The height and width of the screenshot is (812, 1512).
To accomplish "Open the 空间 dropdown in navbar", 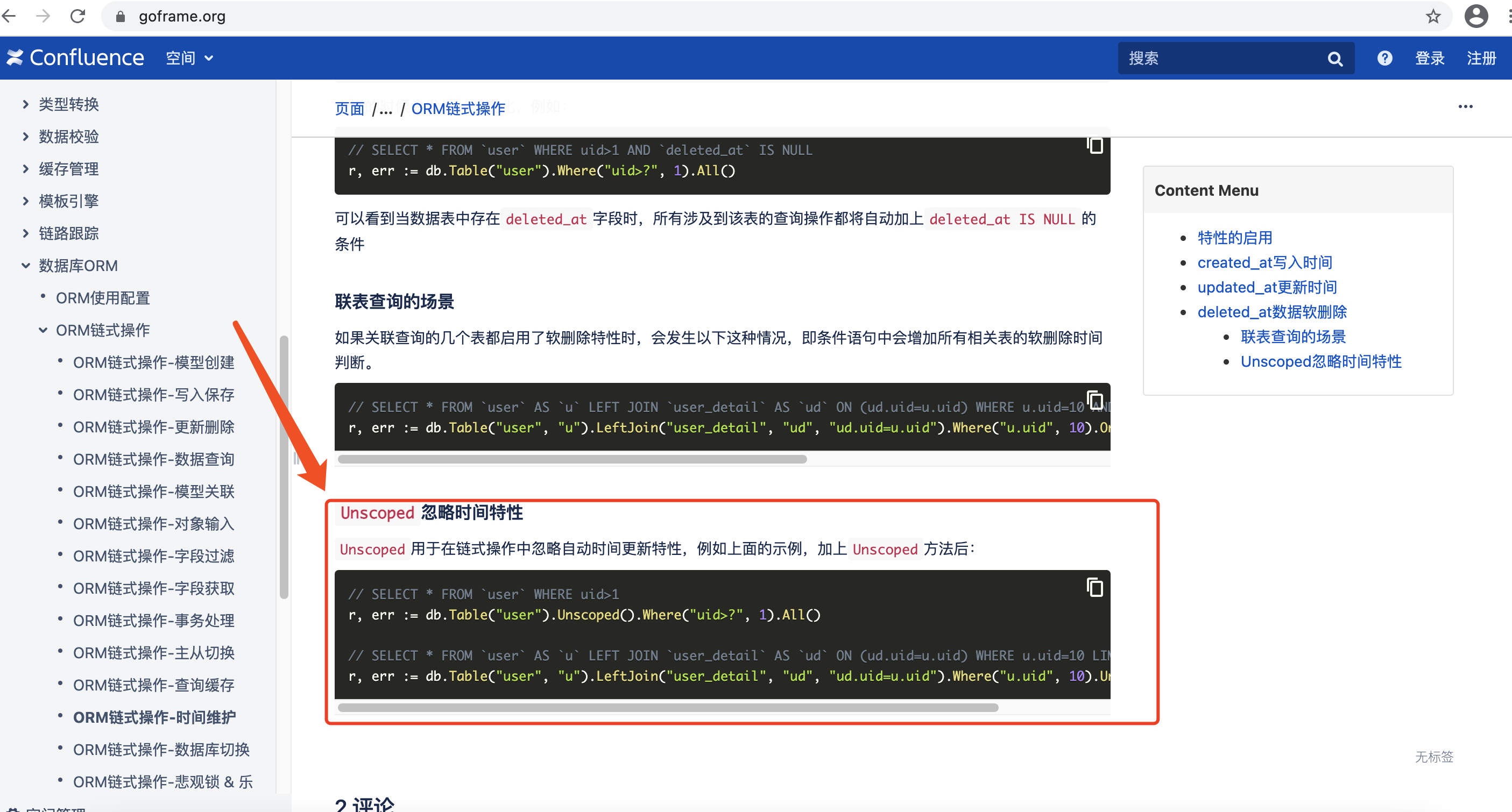I will click(189, 58).
